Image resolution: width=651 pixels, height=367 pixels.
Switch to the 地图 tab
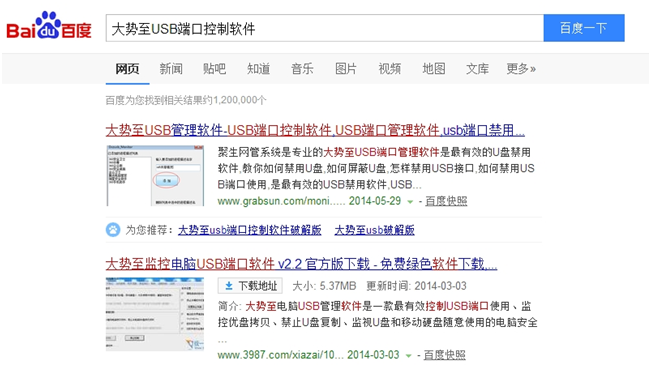pyautogui.click(x=434, y=69)
